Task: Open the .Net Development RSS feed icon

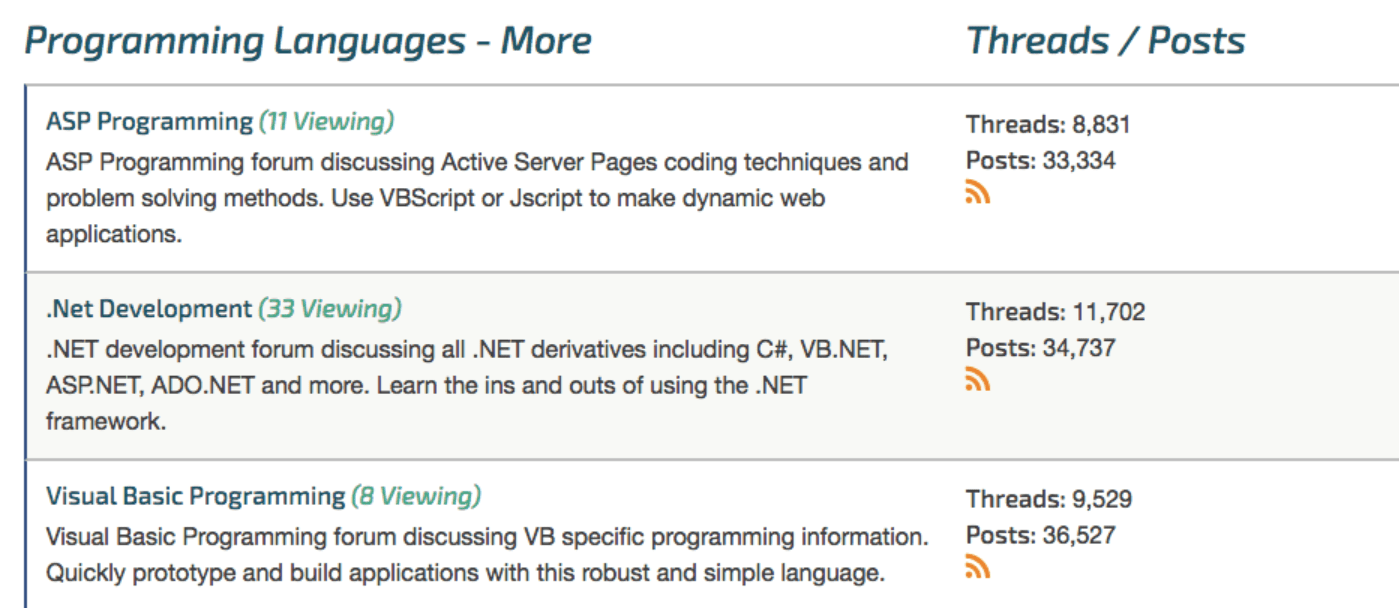Action: click(977, 379)
